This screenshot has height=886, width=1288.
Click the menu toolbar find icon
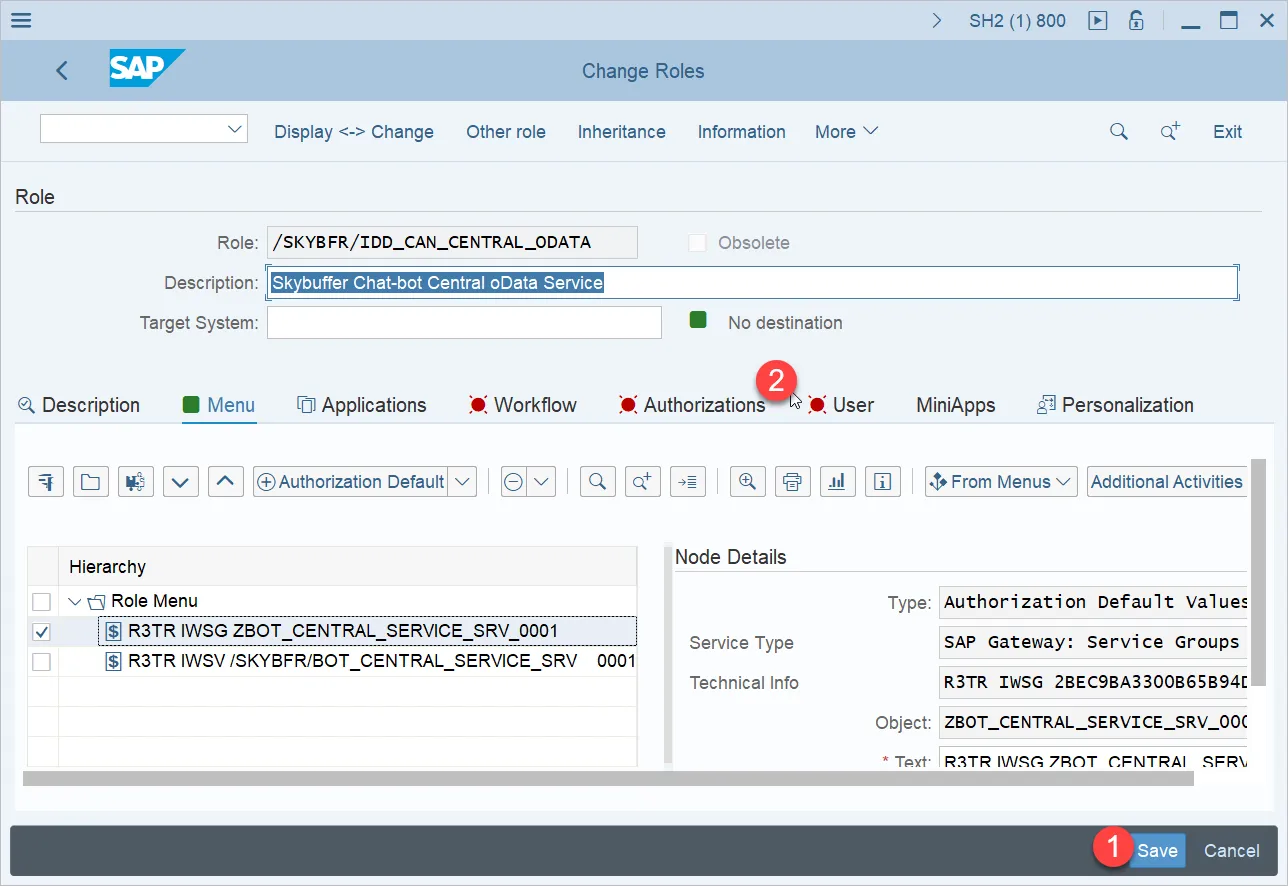[597, 481]
